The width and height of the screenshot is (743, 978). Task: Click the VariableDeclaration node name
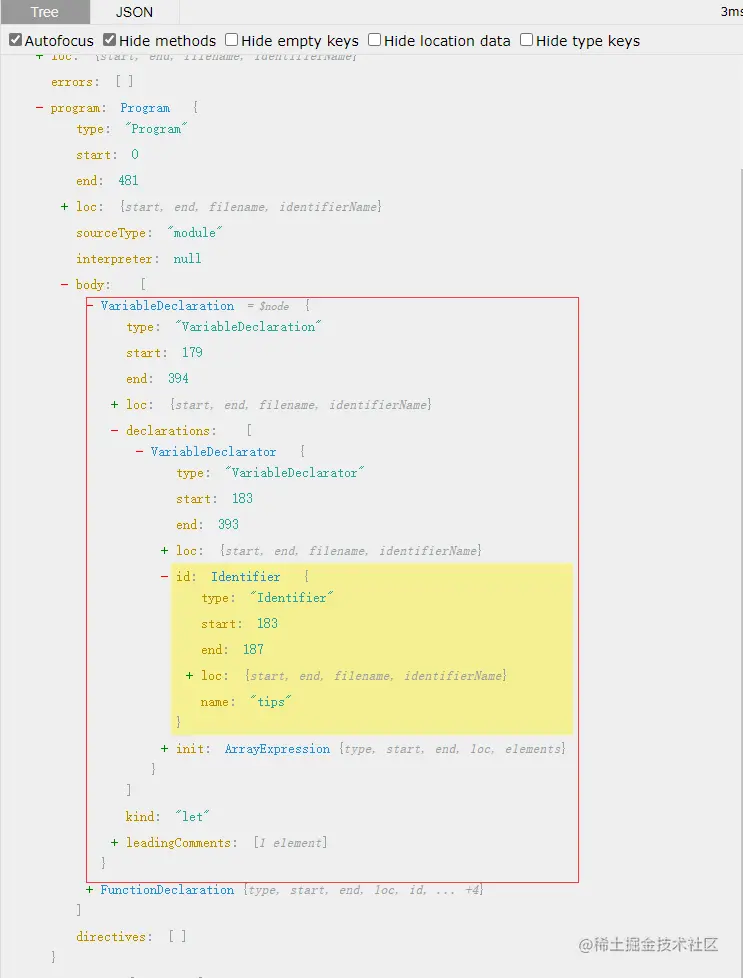click(167, 306)
